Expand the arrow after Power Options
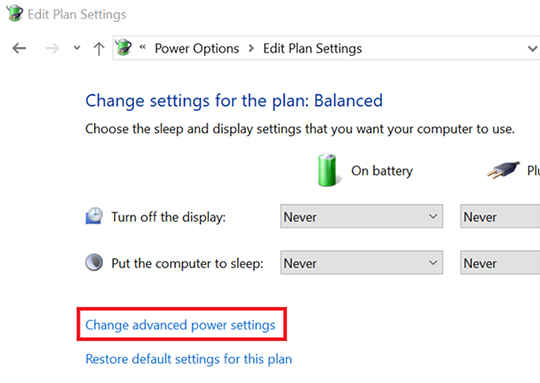 pyautogui.click(x=251, y=48)
